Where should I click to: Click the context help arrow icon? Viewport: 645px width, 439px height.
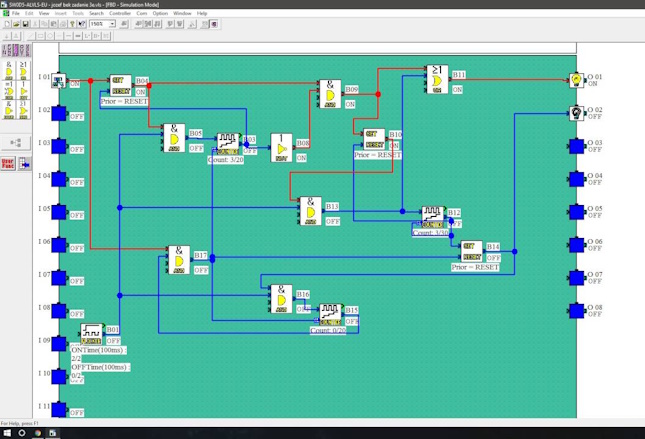[82, 24]
